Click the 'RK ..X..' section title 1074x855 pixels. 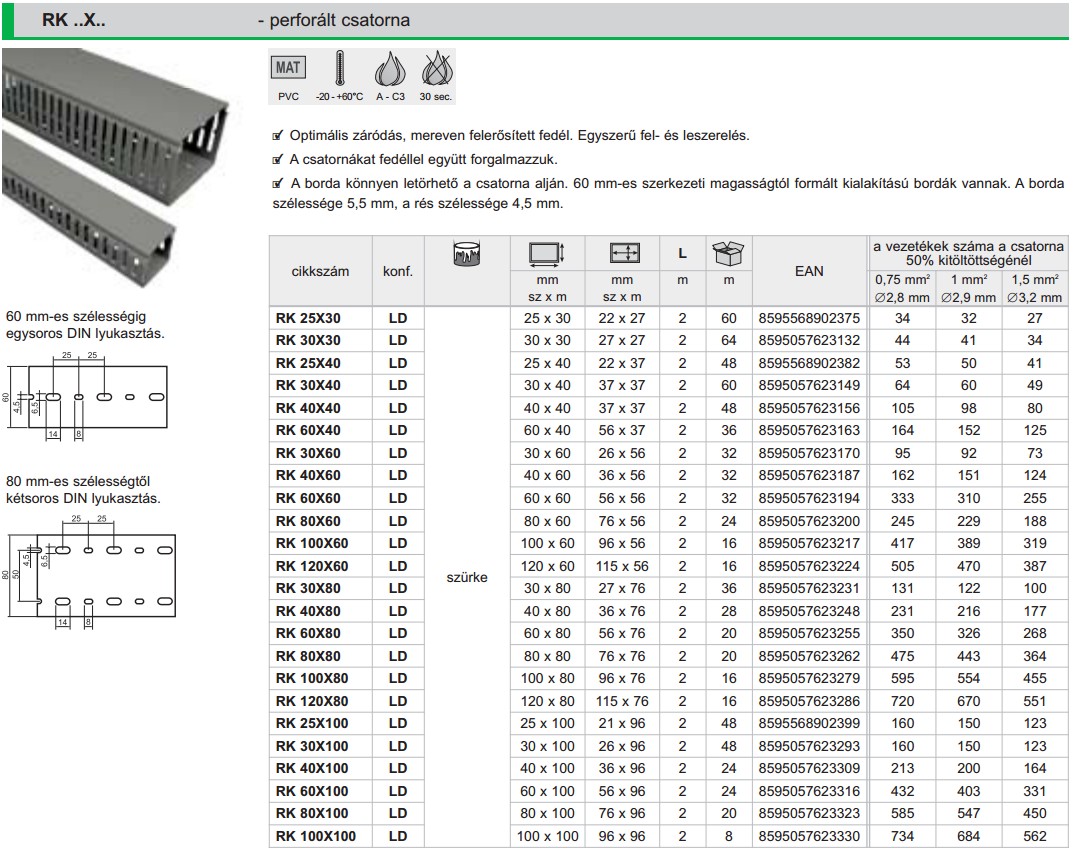click(x=73, y=20)
